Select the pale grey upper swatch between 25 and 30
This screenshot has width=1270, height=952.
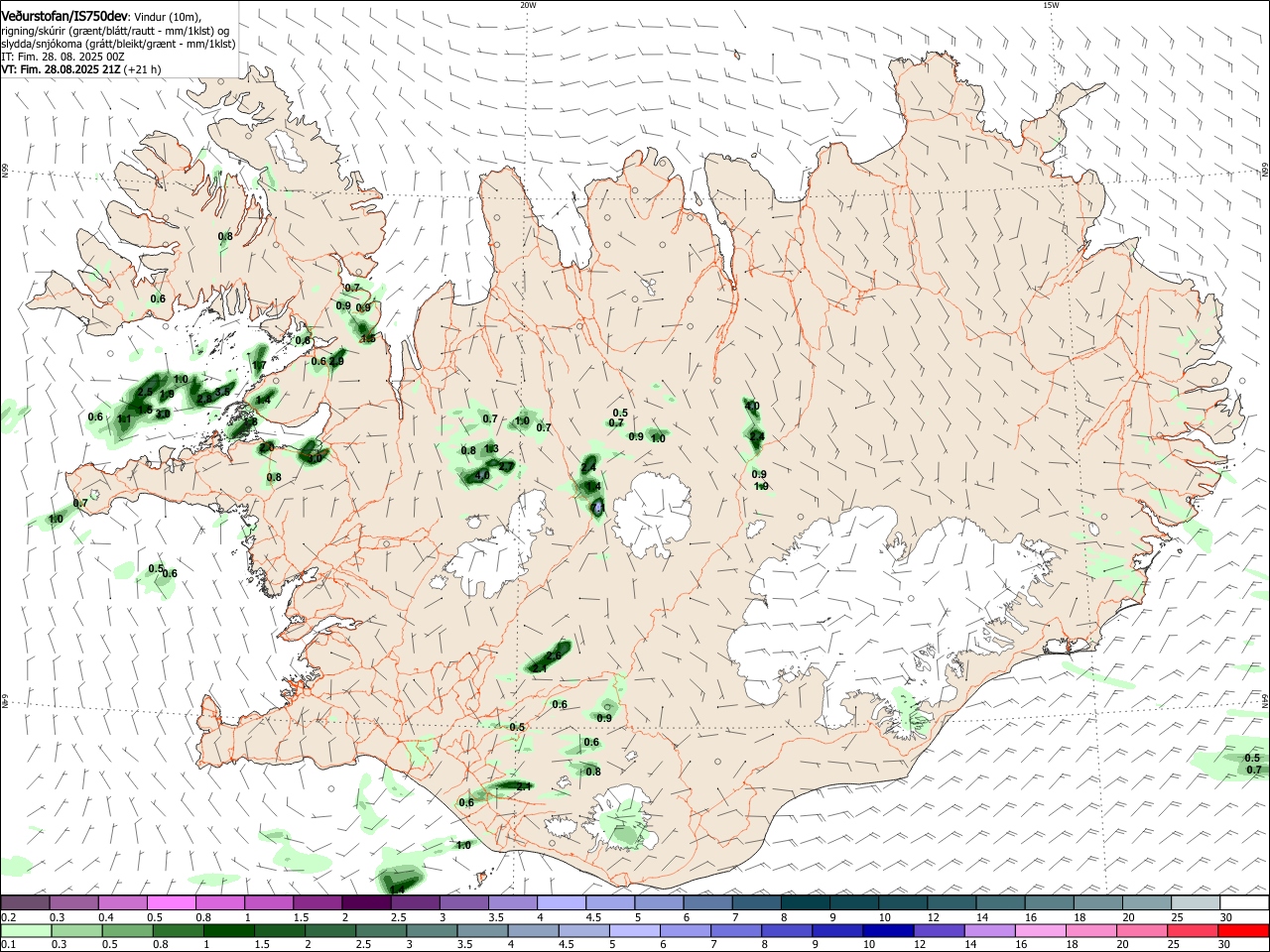[1195, 902]
